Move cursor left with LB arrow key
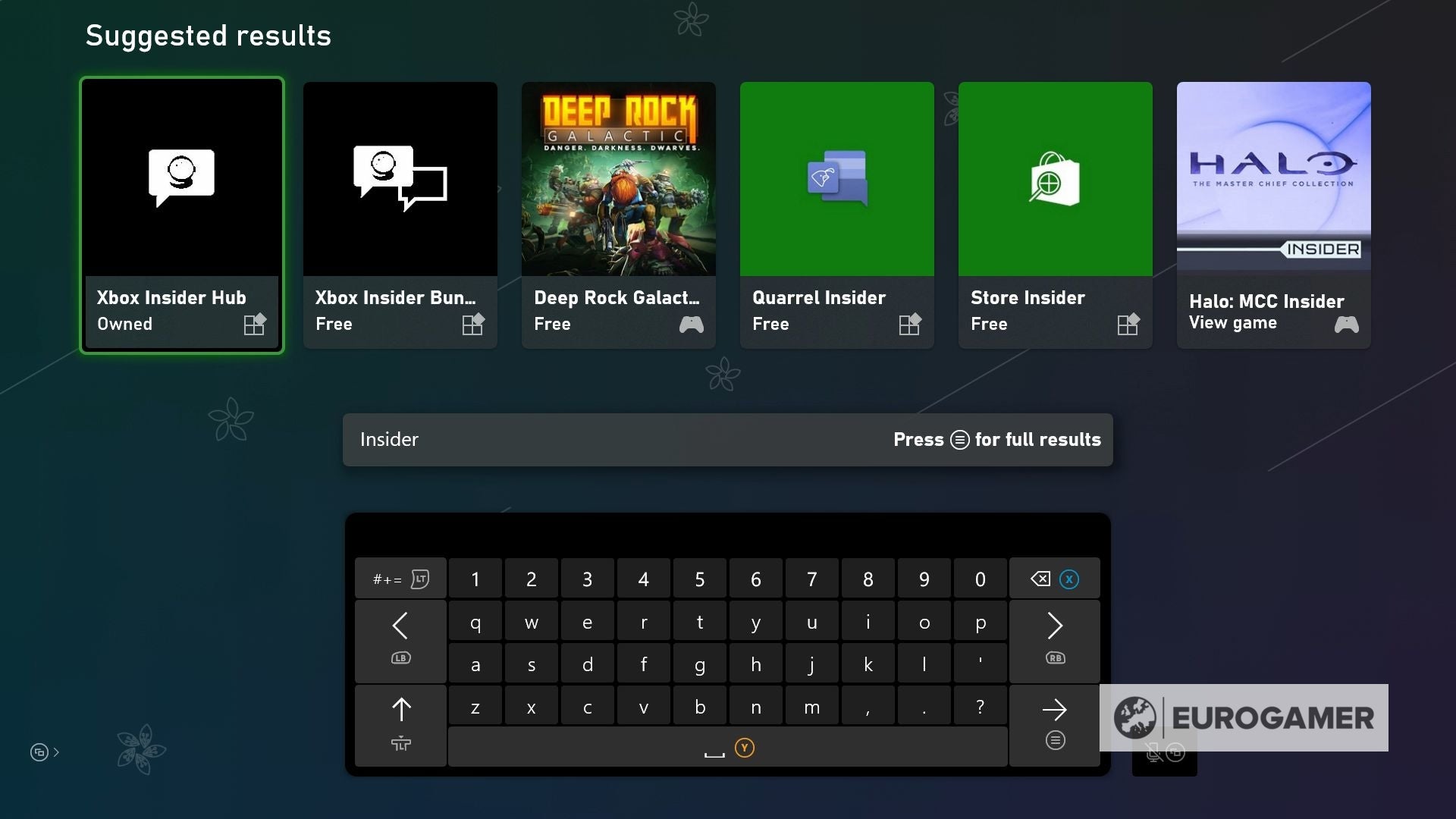This screenshot has width=1456, height=819. point(400,639)
